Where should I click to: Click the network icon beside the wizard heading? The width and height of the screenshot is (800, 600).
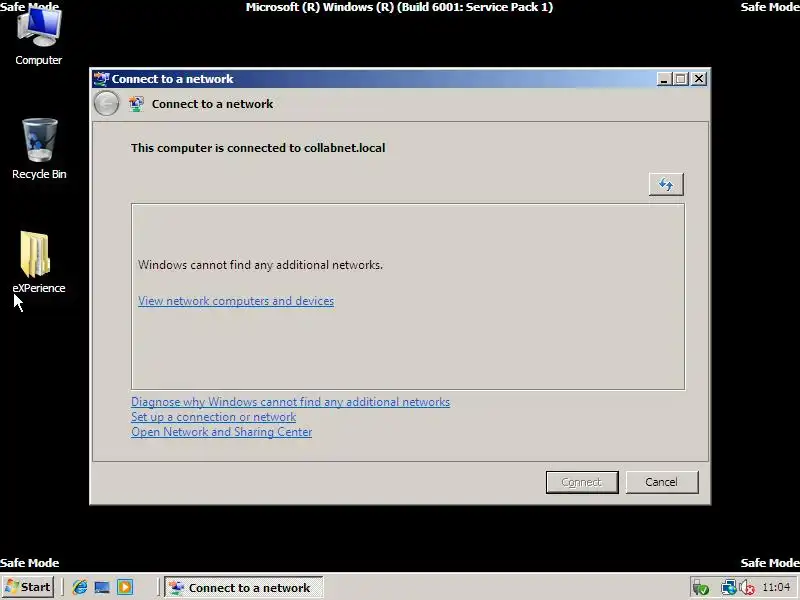pyautogui.click(x=136, y=104)
